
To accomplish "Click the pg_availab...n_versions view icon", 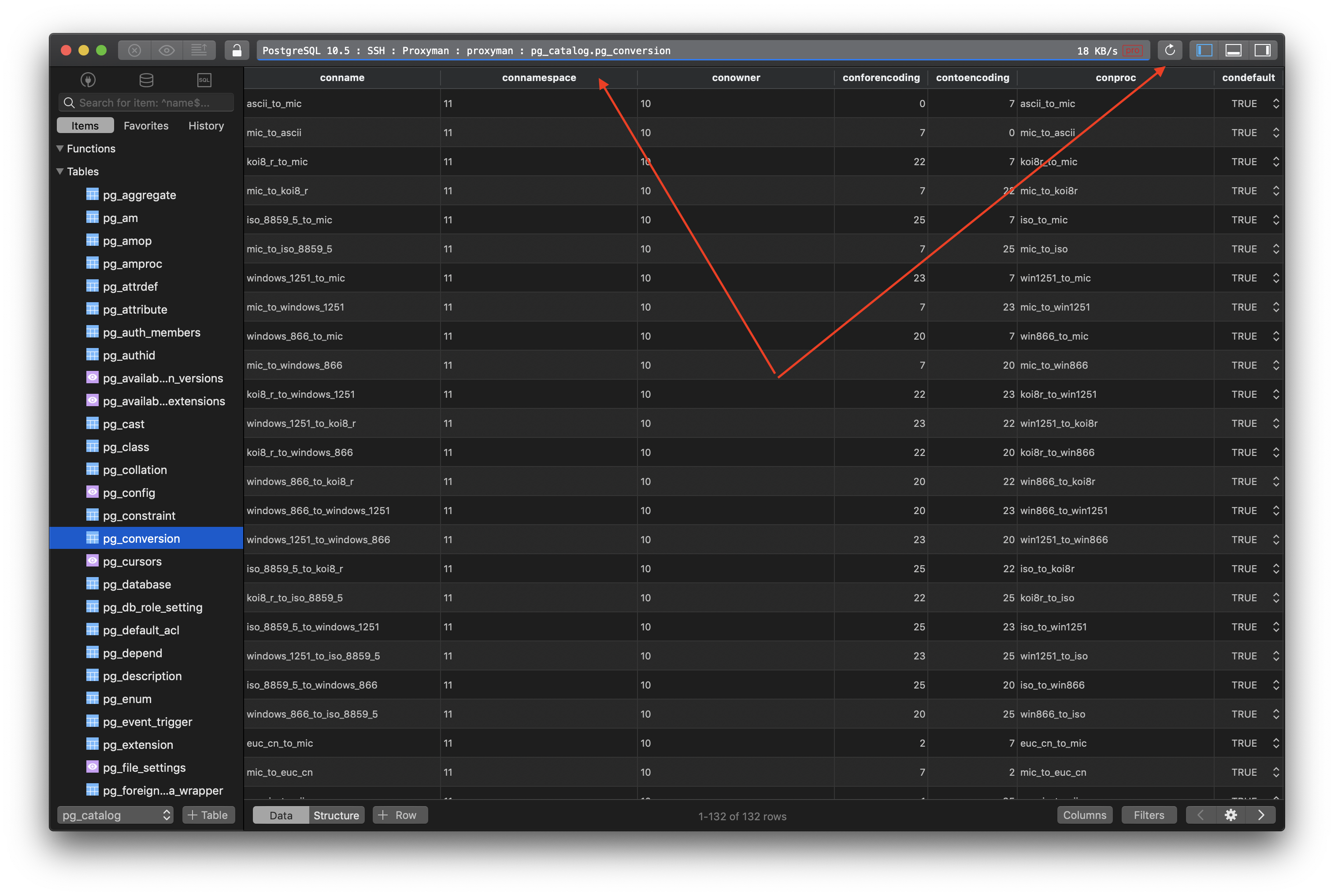I will pyautogui.click(x=92, y=377).
